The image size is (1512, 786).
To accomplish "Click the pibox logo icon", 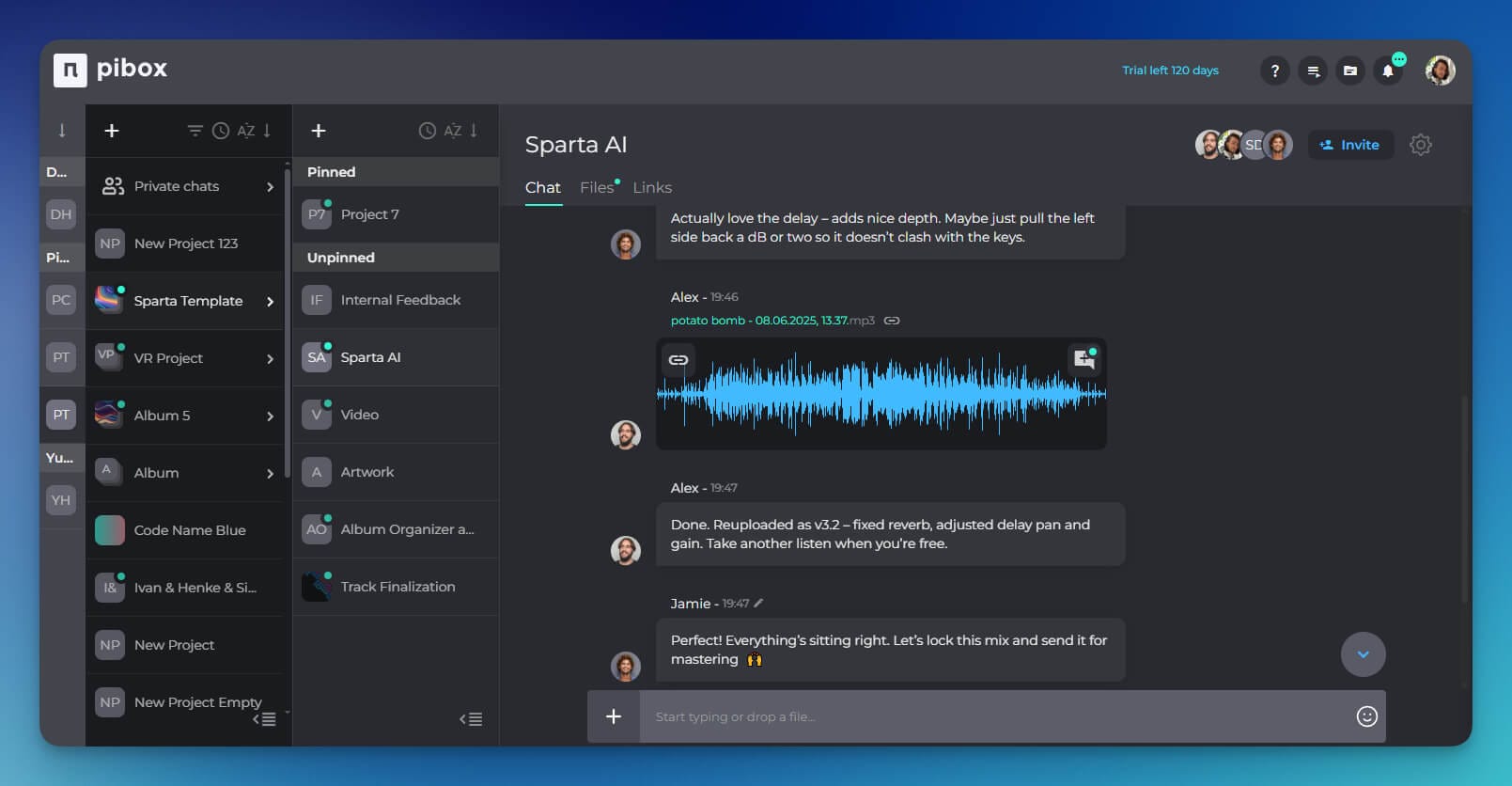I will [70, 70].
